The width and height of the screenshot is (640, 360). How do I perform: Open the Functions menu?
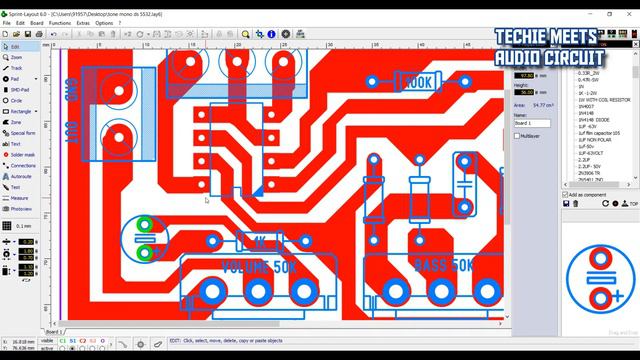click(x=60, y=23)
